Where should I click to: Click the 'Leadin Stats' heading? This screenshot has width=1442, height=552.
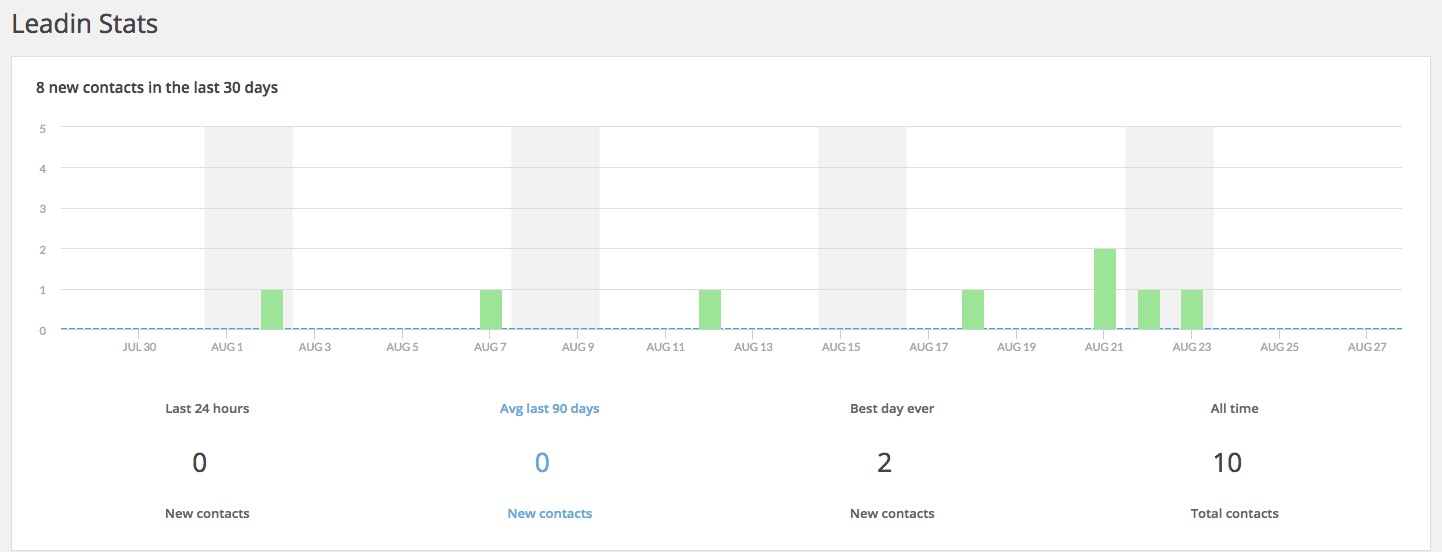tap(85, 24)
